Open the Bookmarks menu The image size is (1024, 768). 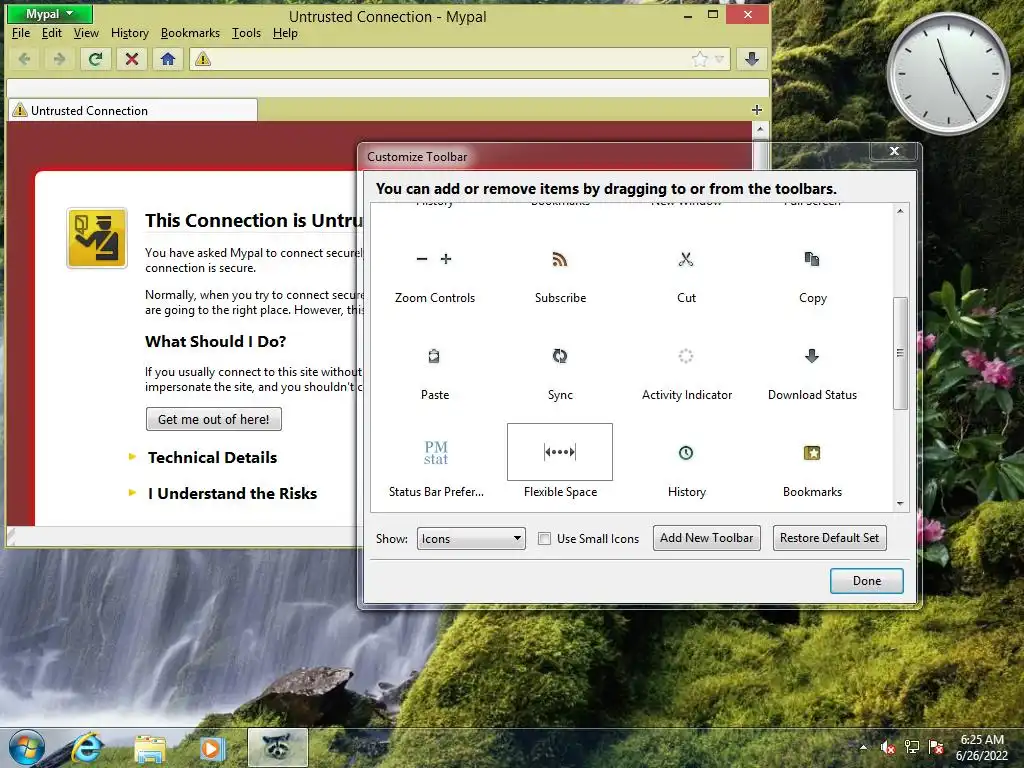click(x=190, y=33)
